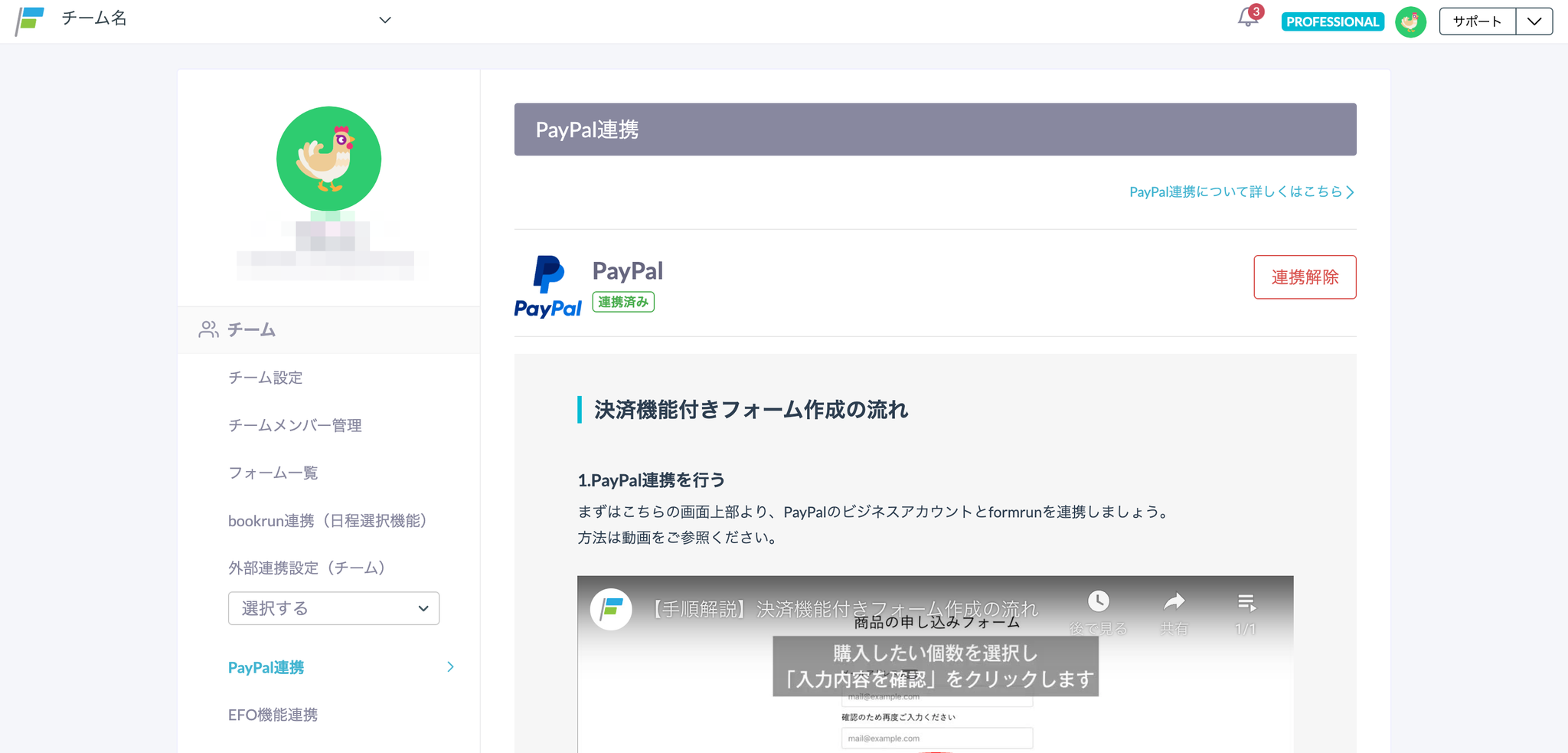Viewport: 1568px width, 753px height.
Task: Expand the チーム名 team switcher dropdown
Action: coord(385,20)
